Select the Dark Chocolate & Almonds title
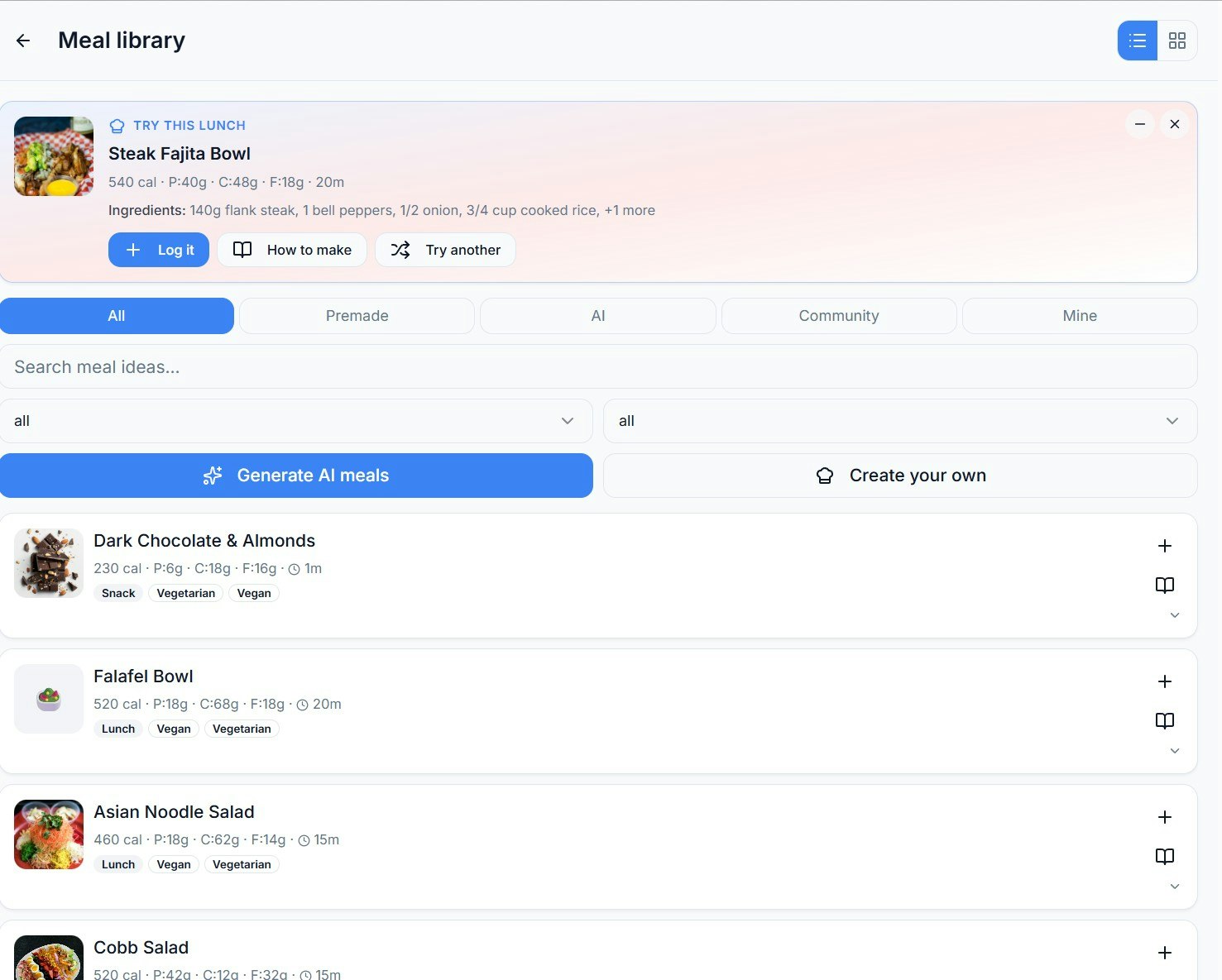1222x980 pixels. pyautogui.click(x=204, y=541)
